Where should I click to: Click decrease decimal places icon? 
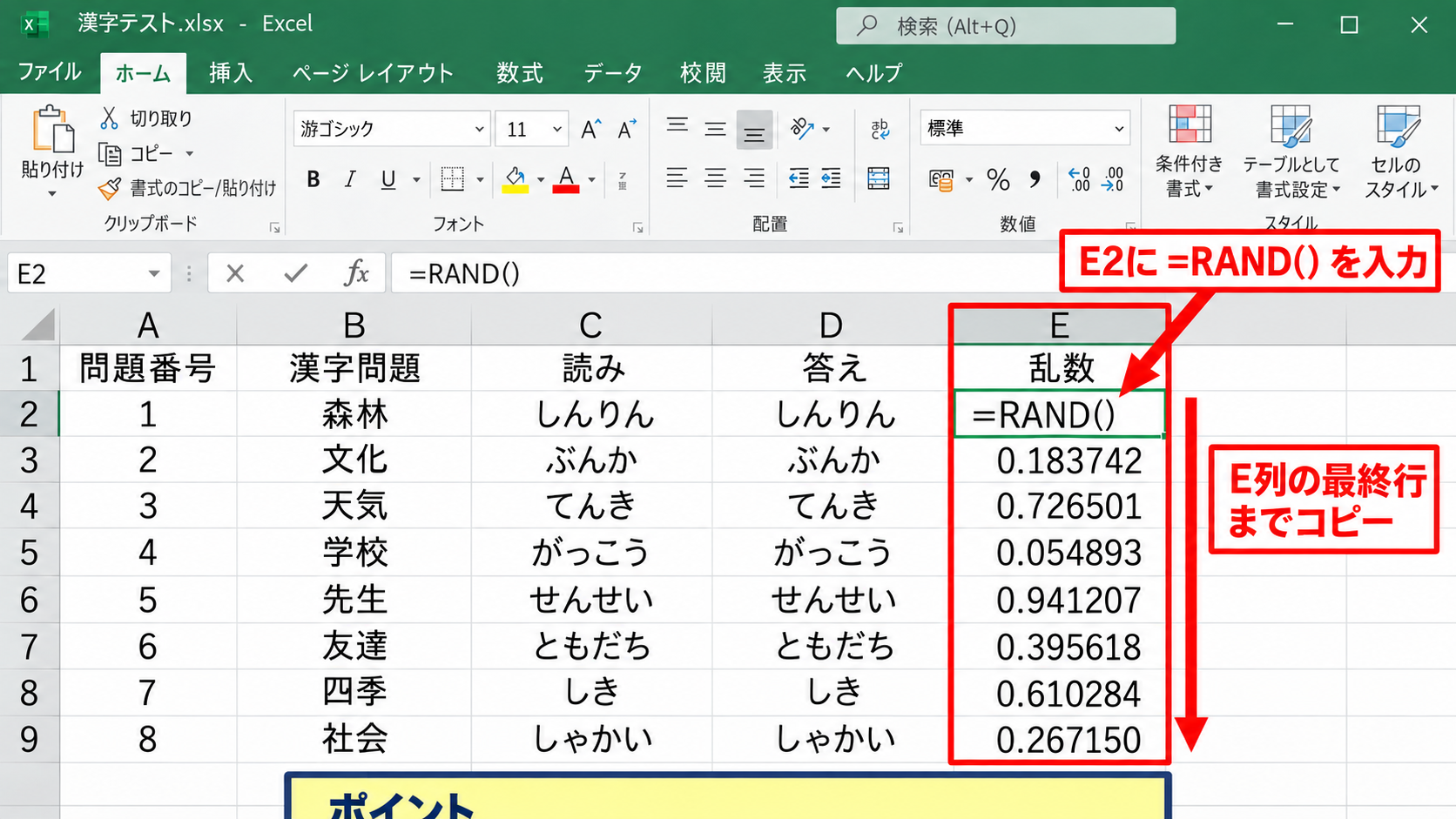point(1114,179)
